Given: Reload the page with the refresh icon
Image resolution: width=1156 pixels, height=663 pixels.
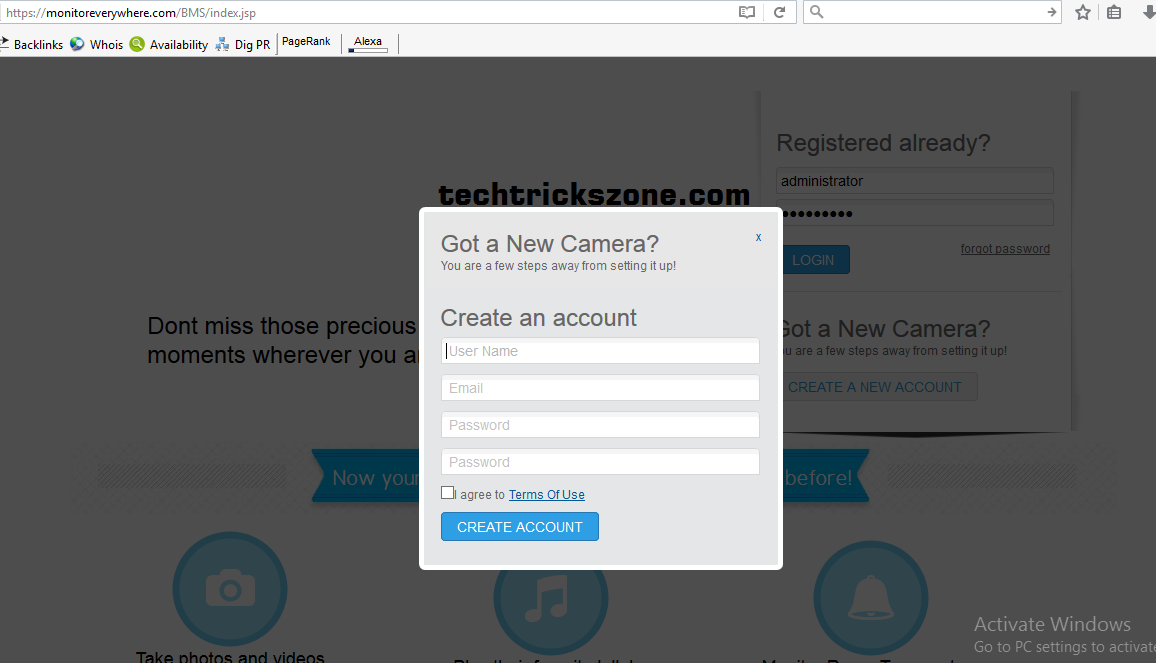Looking at the screenshot, I should (x=779, y=13).
